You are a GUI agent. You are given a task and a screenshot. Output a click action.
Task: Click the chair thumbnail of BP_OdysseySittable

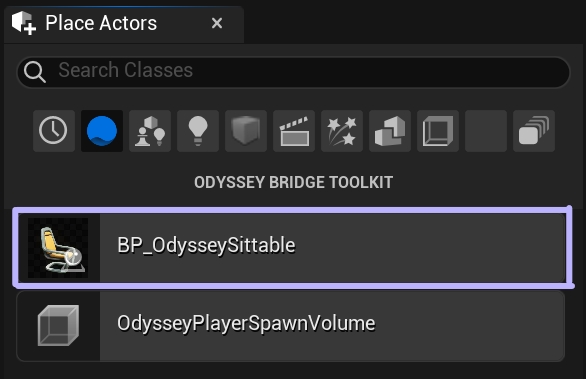pos(58,248)
